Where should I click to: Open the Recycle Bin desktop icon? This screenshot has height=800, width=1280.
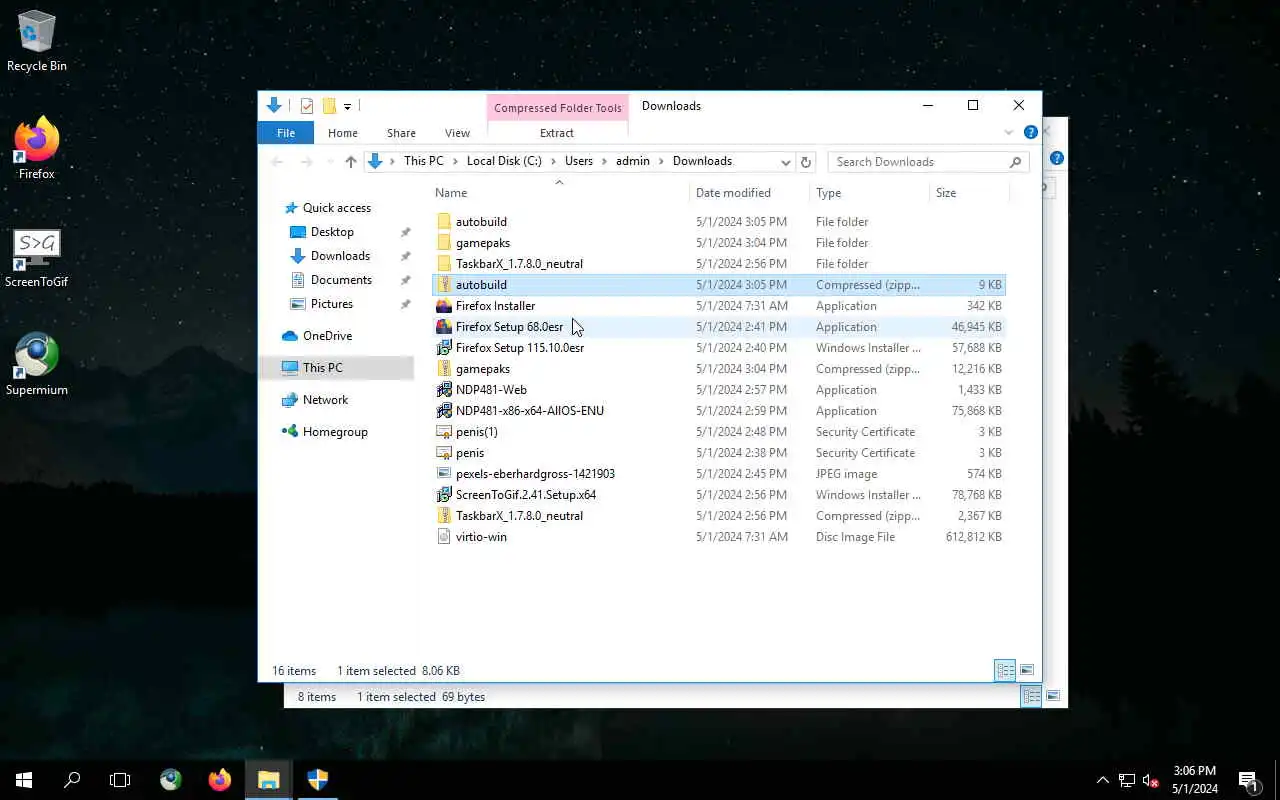[37, 42]
